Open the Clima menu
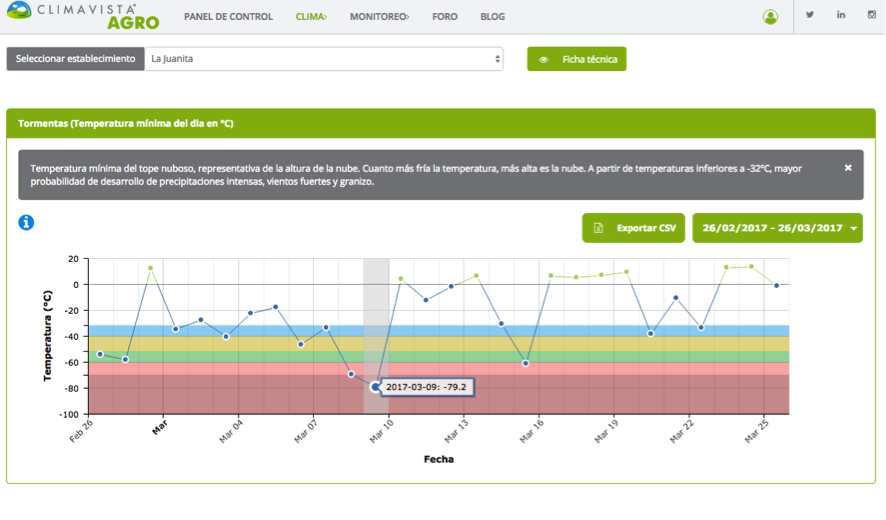The image size is (886, 520). coord(311,17)
